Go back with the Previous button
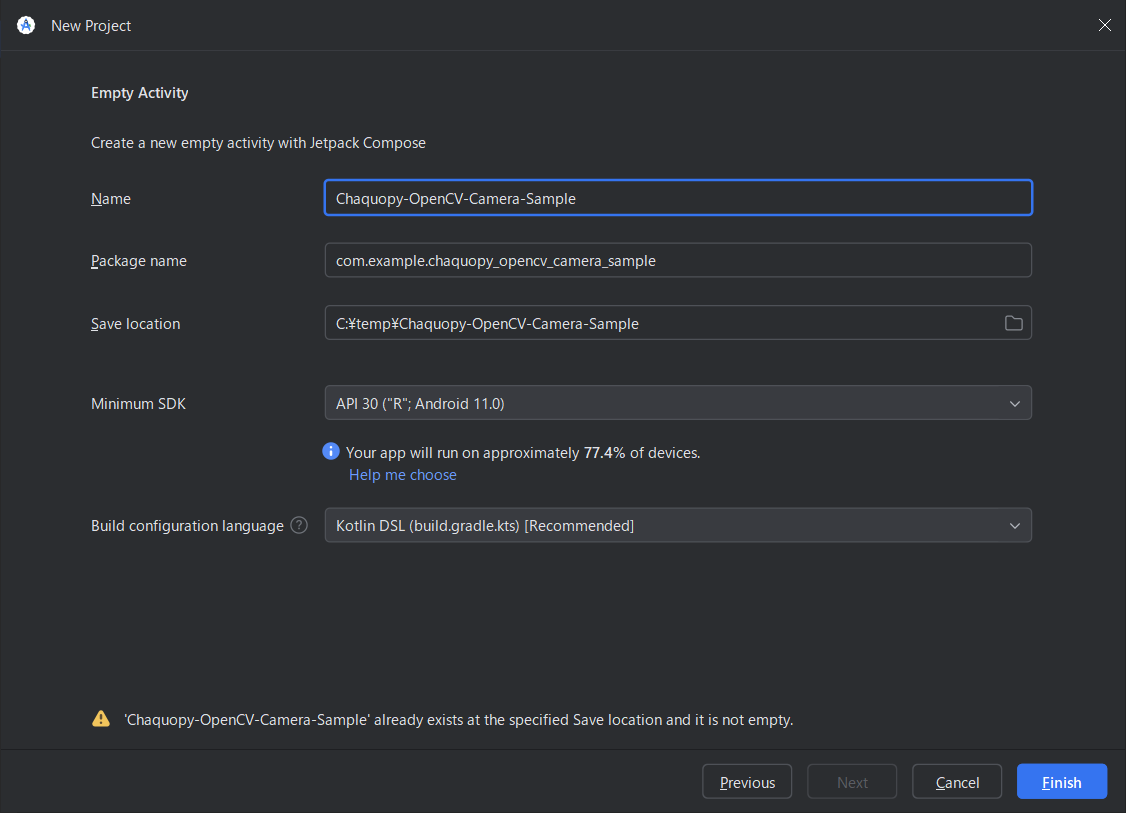 [x=747, y=781]
